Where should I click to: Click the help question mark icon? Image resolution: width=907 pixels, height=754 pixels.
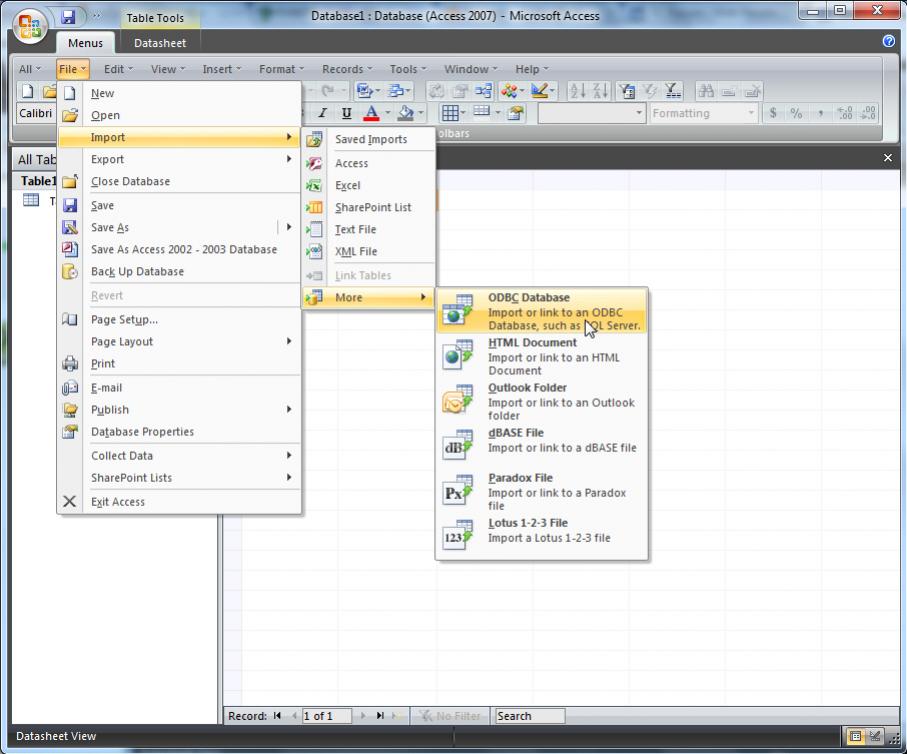pos(888,41)
